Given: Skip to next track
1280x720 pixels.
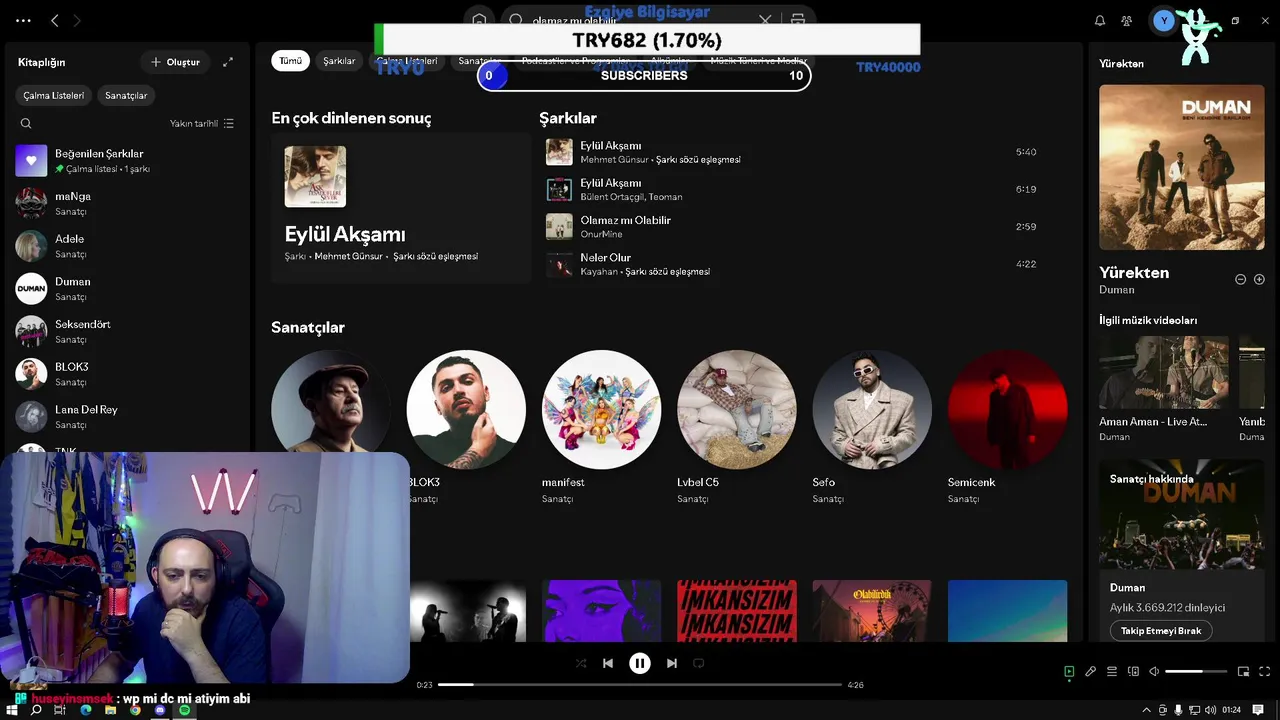Looking at the screenshot, I should 672,663.
